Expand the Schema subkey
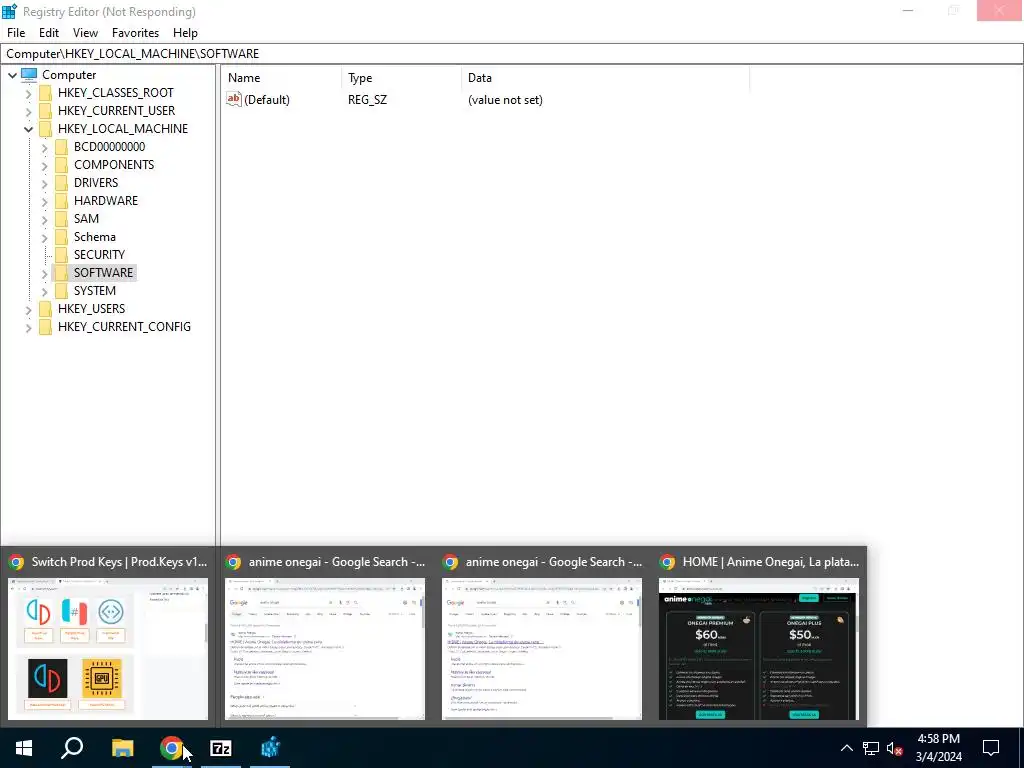Image resolution: width=1024 pixels, height=768 pixels. pyautogui.click(x=44, y=237)
